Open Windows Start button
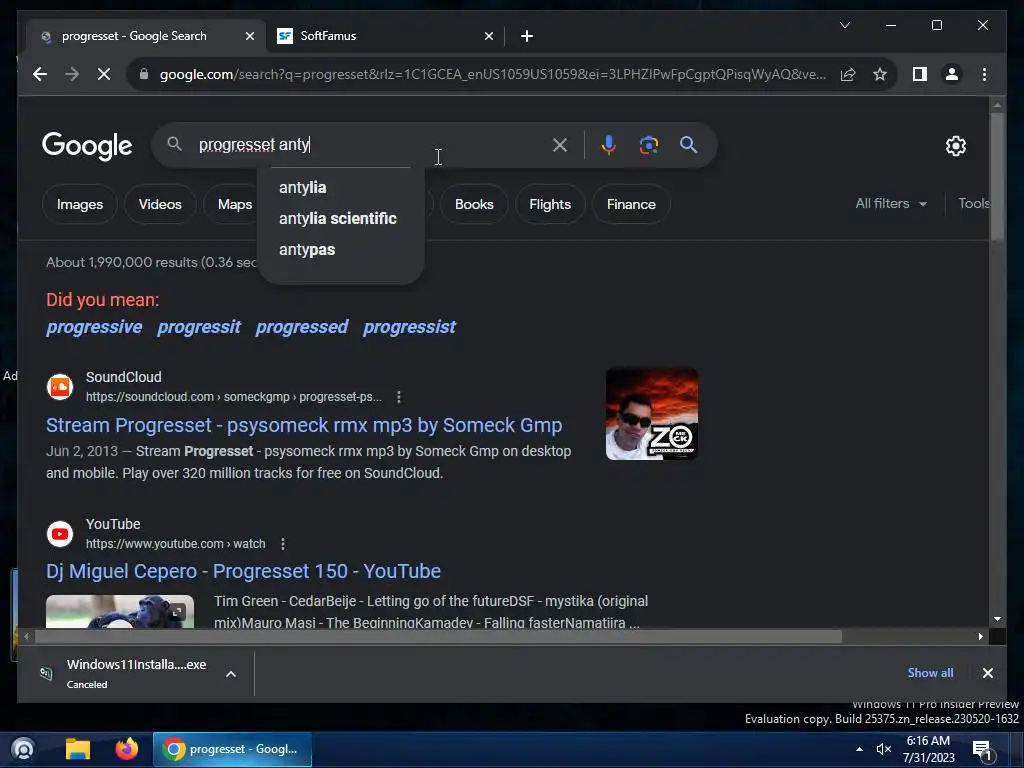Viewport: 1024px width, 768px height. [23, 749]
